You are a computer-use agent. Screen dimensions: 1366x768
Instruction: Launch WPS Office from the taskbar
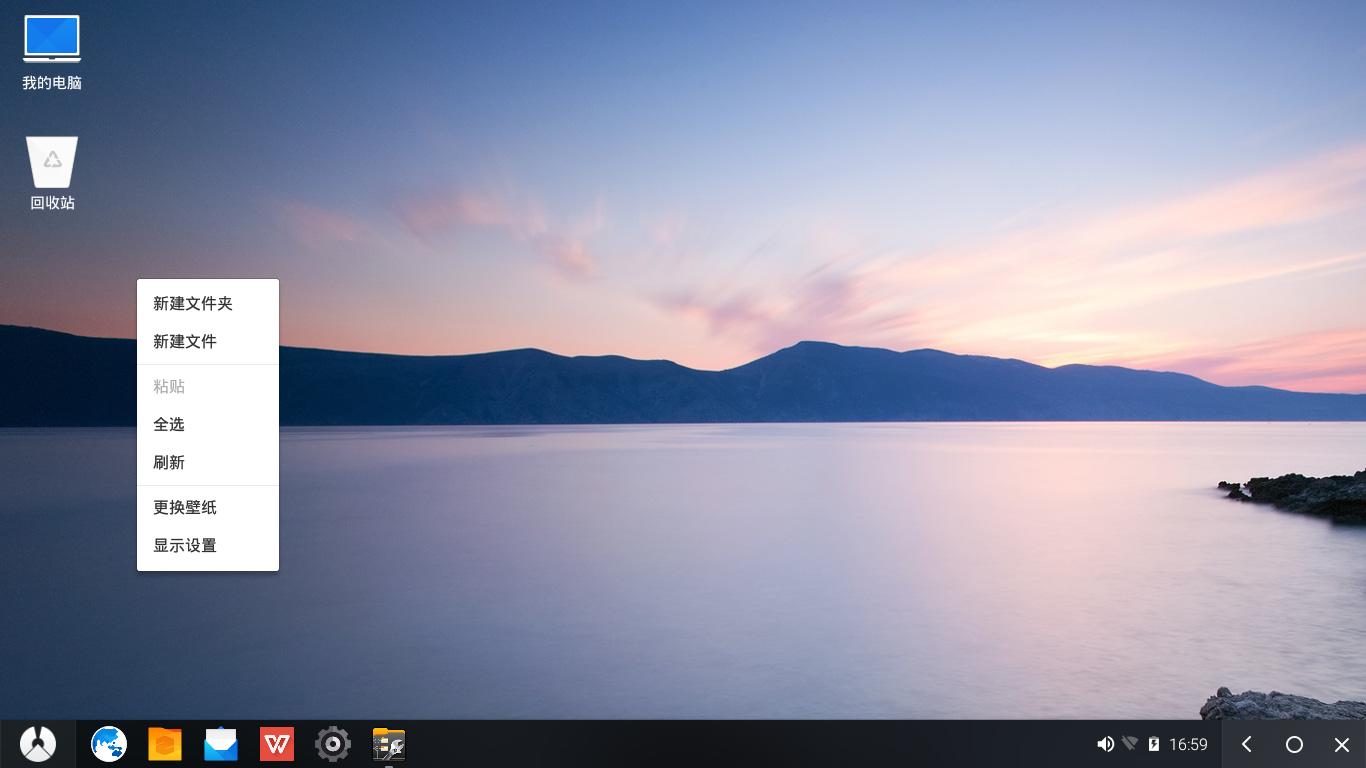(x=277, y=744)
